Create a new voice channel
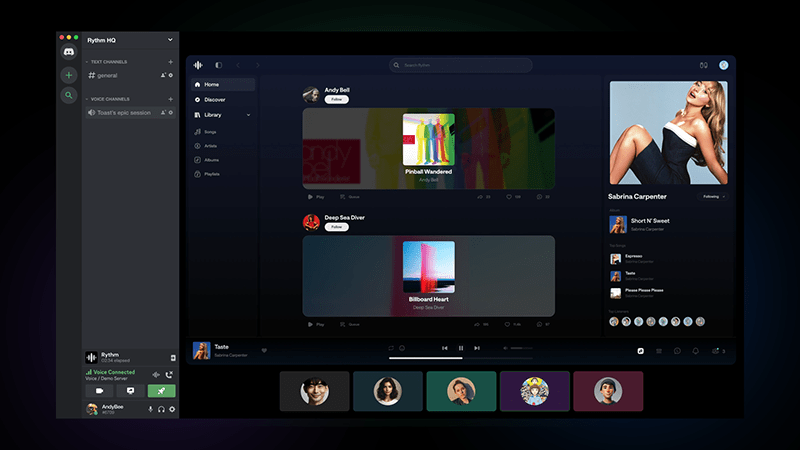The image size is (800, 450). pyautogui.click(x=170, y=99)
